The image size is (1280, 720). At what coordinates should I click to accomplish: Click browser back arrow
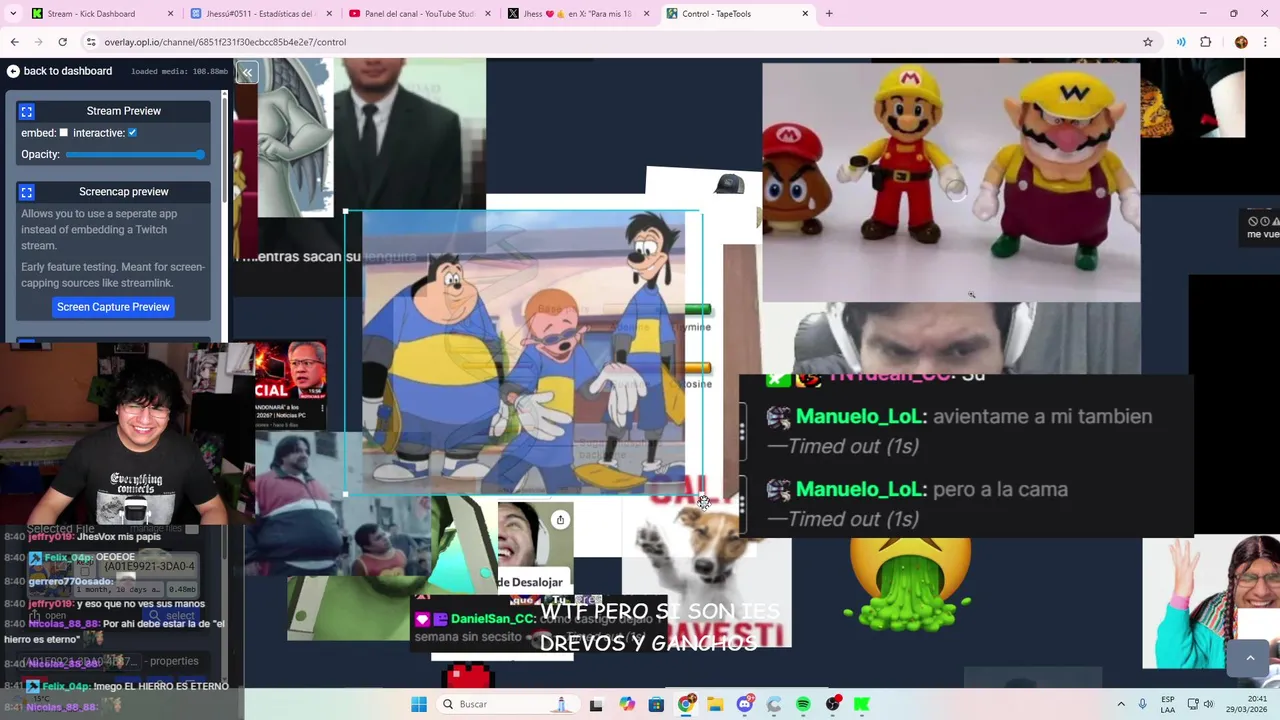[14, 42]
